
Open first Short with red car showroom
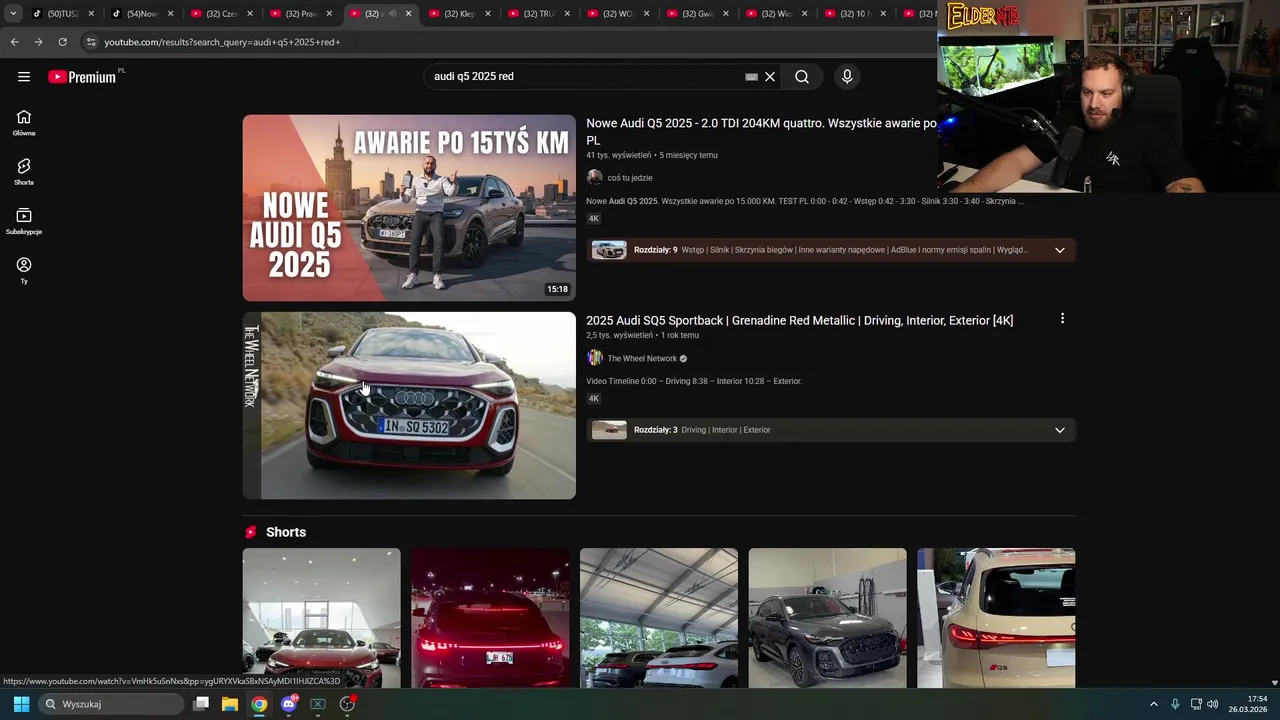(321, 618)
